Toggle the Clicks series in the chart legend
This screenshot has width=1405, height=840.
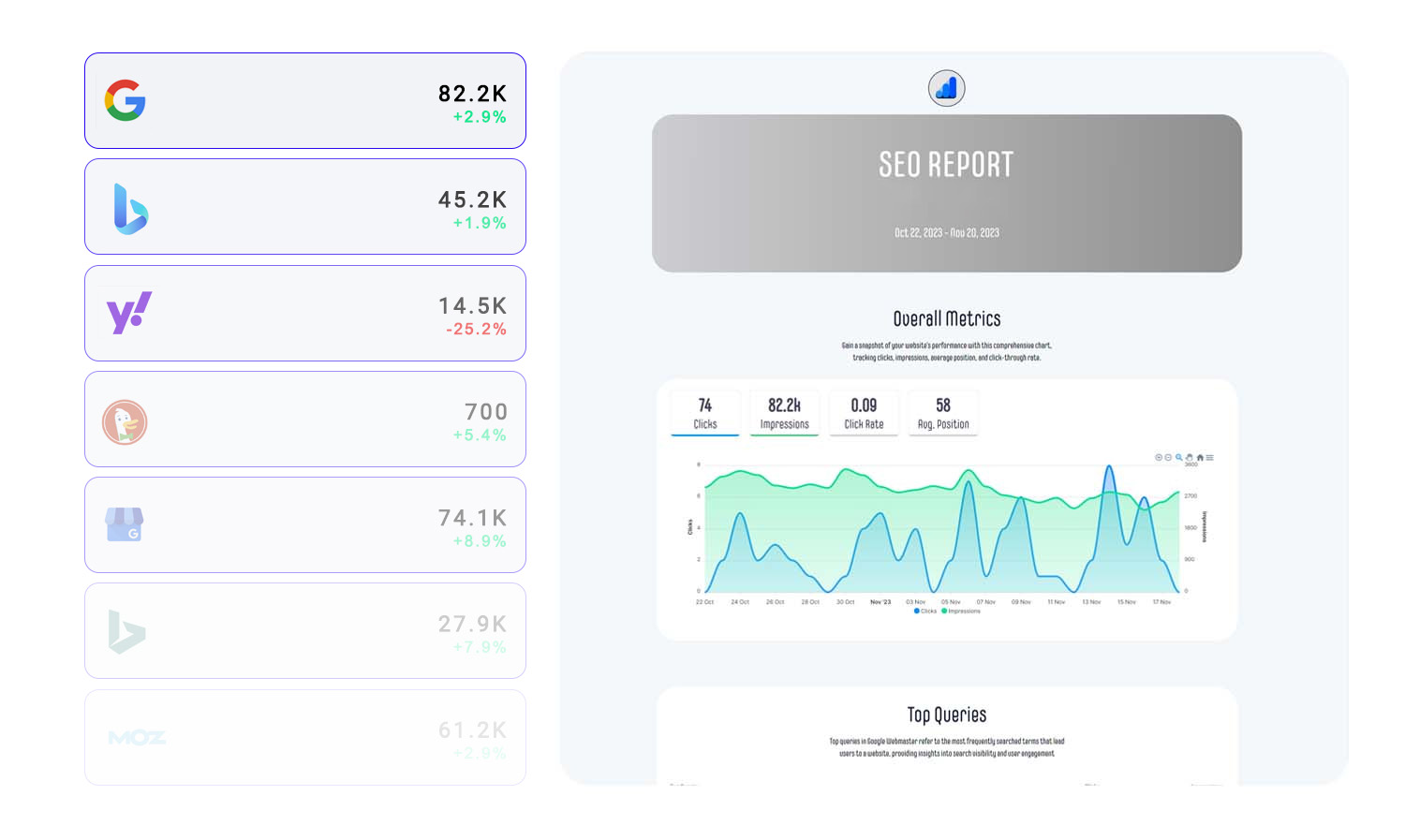pos(925,612)
